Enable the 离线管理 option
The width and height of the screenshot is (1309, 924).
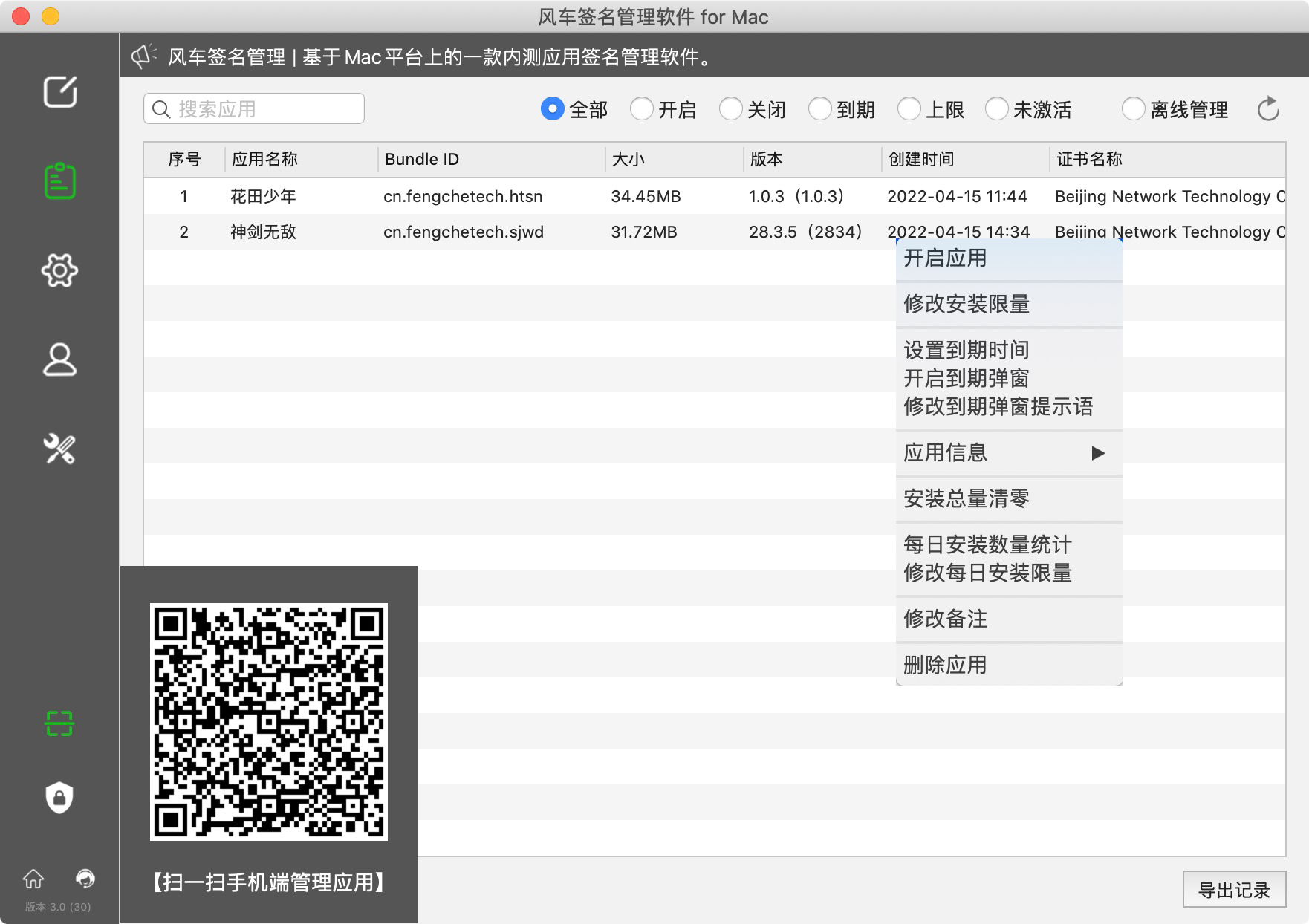click(x=1133, y=109)
